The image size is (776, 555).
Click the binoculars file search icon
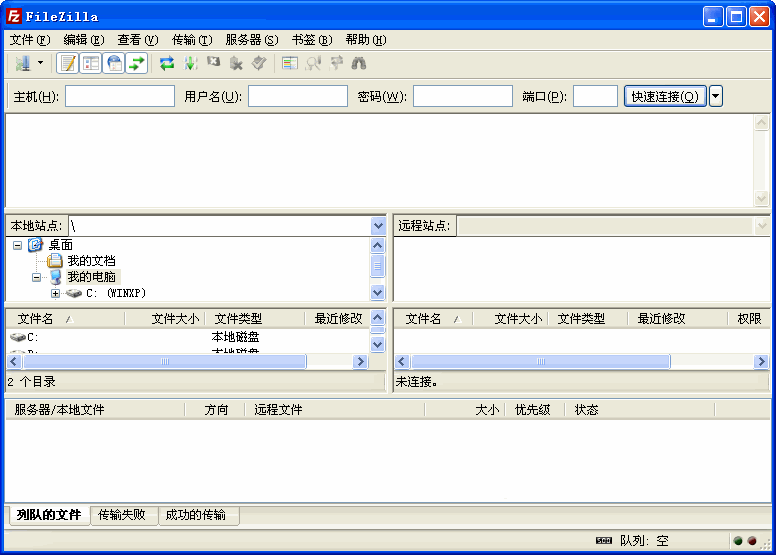[359, 63]
